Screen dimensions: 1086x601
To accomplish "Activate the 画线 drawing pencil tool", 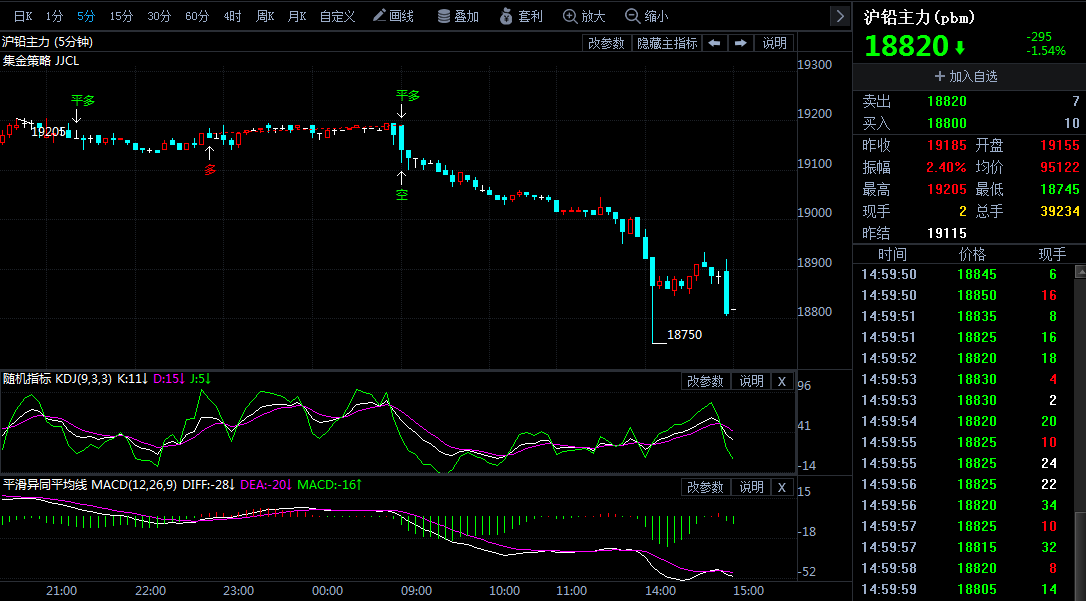I will click(x=393, y=16).
